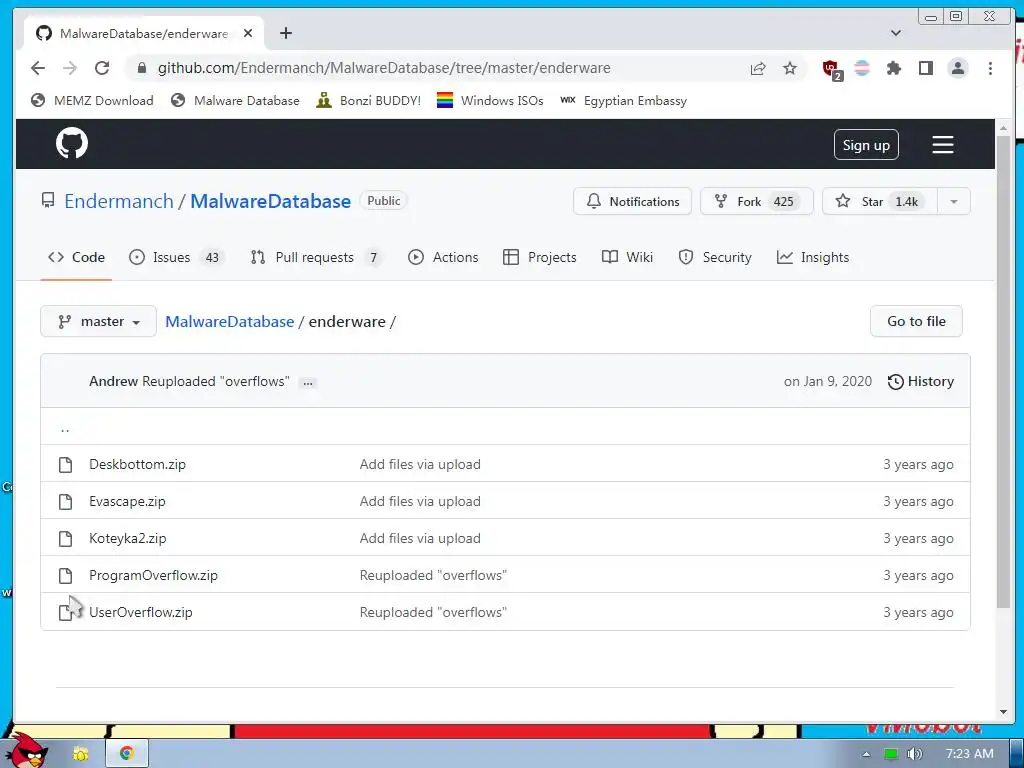1024x768 pixels.
Task: Click the Go to file button
Action: click(916, 321)
